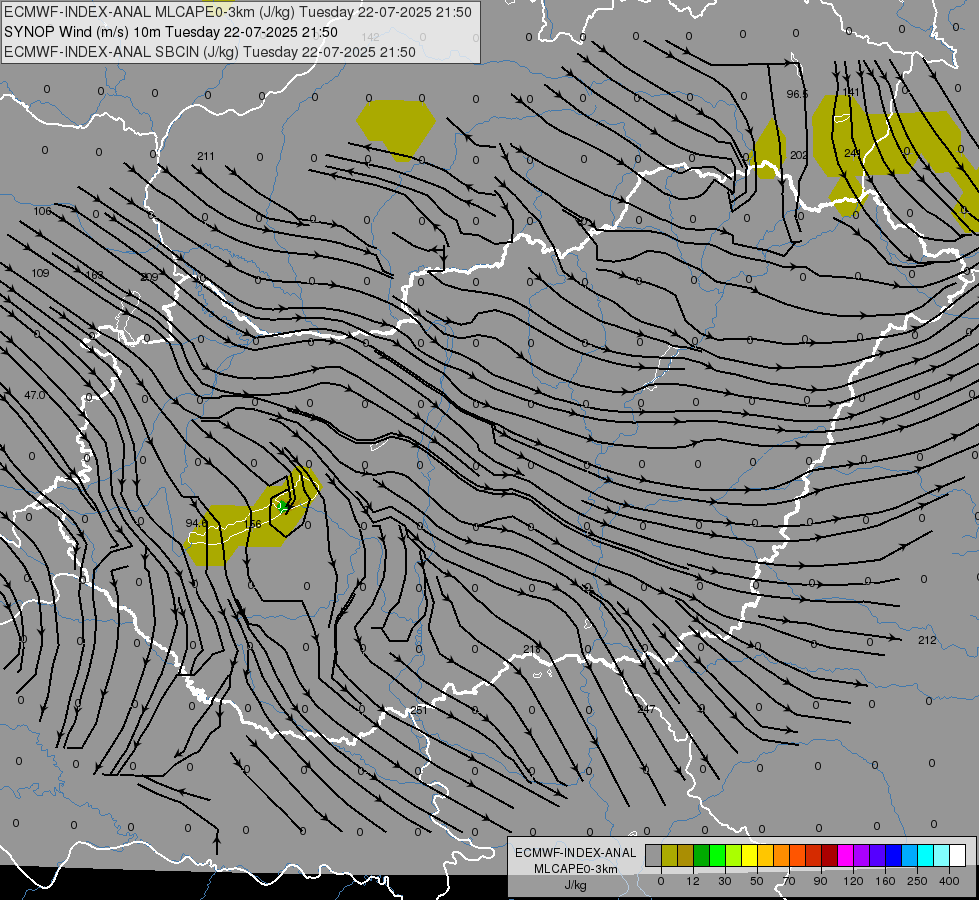The image size is (979, 900).
Task: Click the map value 109
Action: (x=40, y=273)
